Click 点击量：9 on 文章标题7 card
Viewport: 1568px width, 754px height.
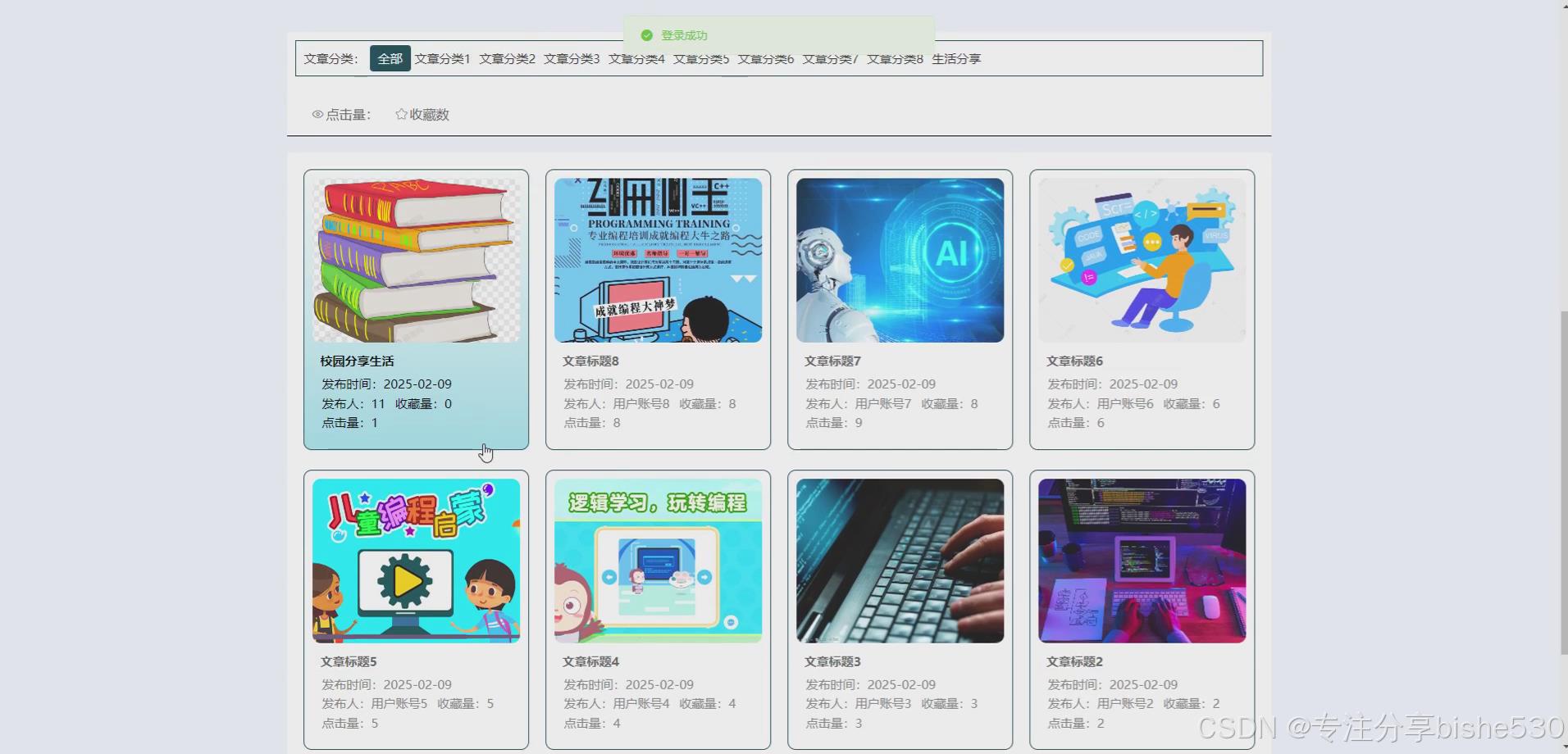(833, 423)
